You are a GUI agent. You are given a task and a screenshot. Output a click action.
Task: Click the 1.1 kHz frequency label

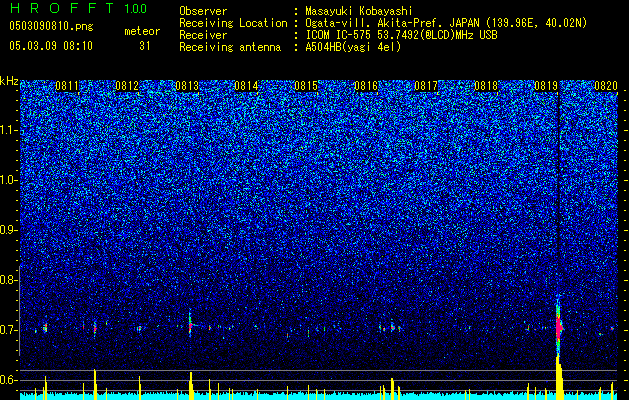8,130
